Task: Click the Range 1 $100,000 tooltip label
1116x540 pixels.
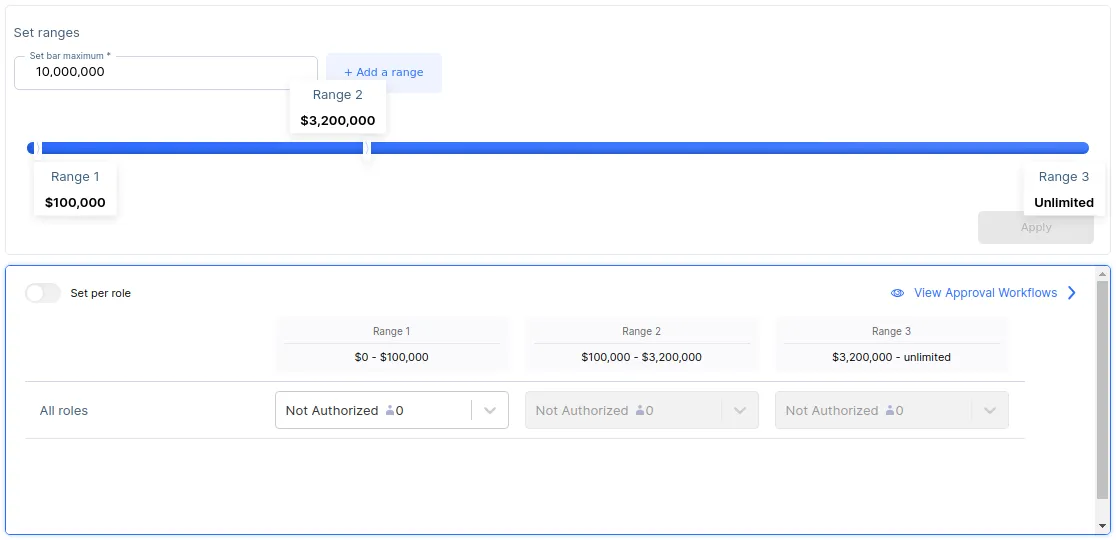Action: [x=75, y=190]
